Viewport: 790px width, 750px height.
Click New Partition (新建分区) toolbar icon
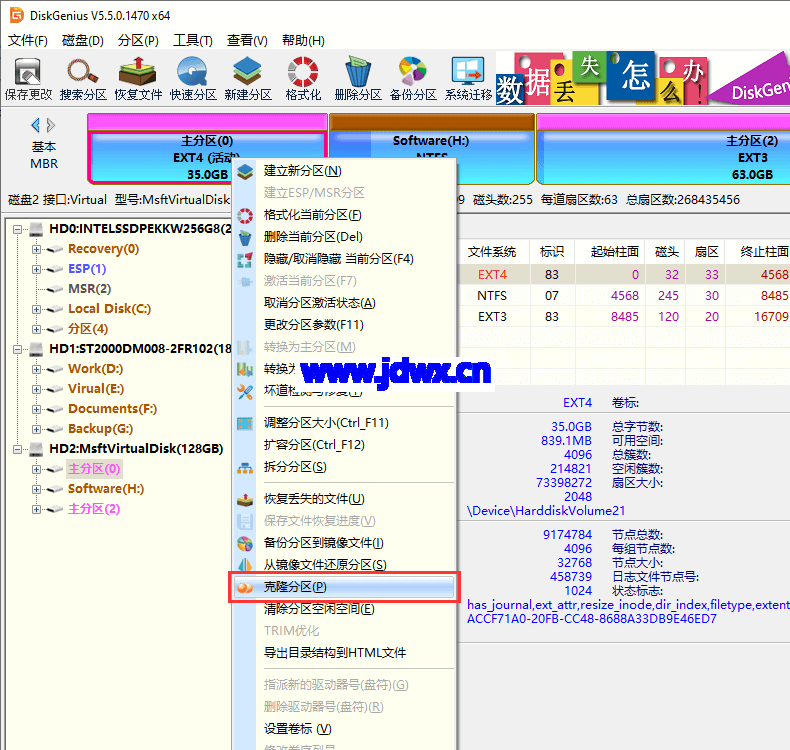(x=248, y=79)
